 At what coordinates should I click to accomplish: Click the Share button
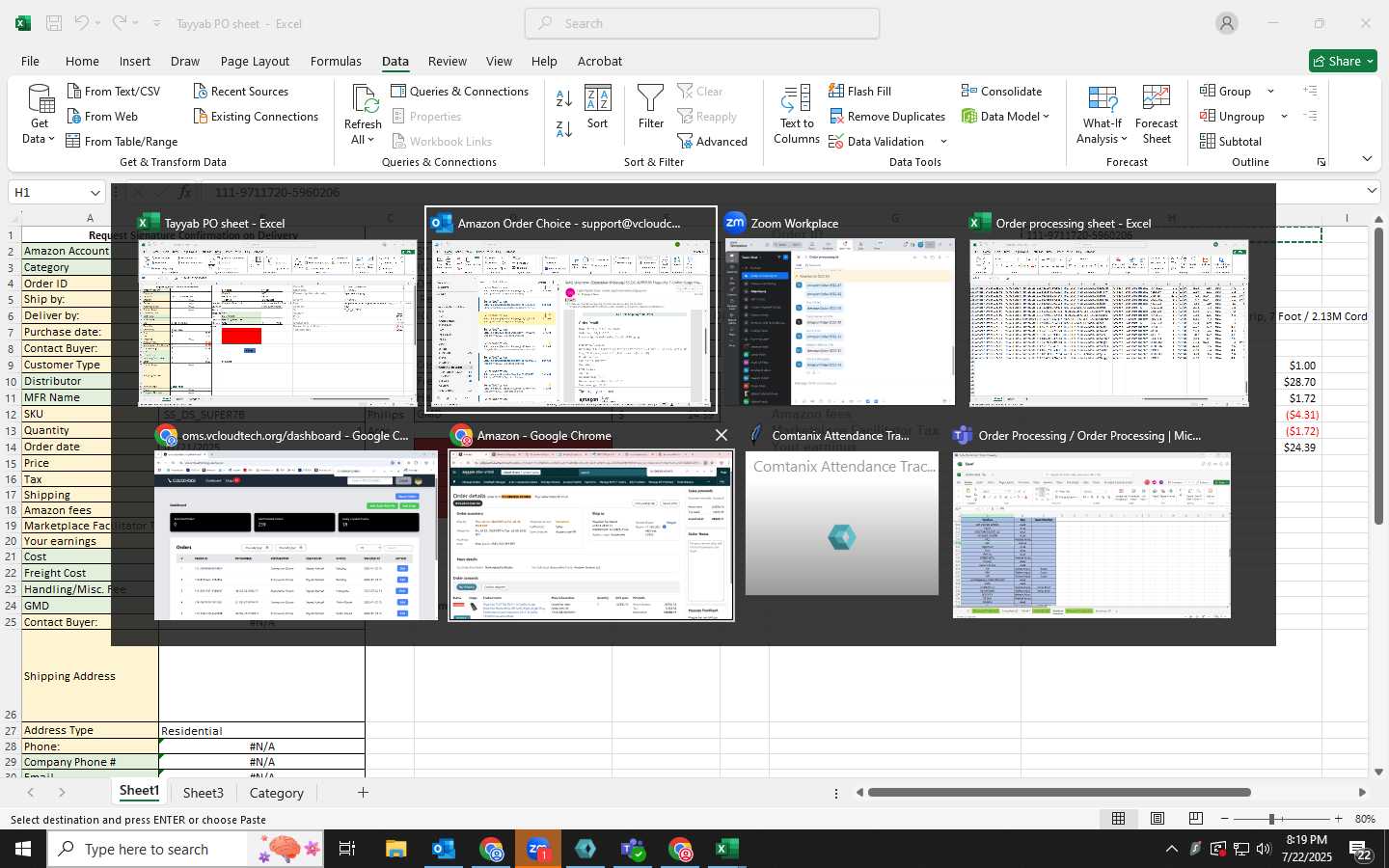pyautogui.click(x=1344, y=61)
